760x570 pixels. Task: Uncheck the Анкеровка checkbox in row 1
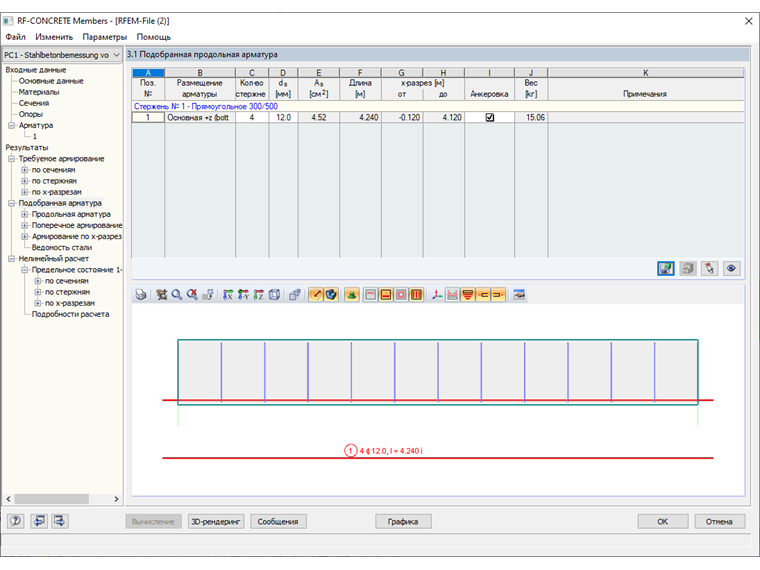(x=490, y=117)
